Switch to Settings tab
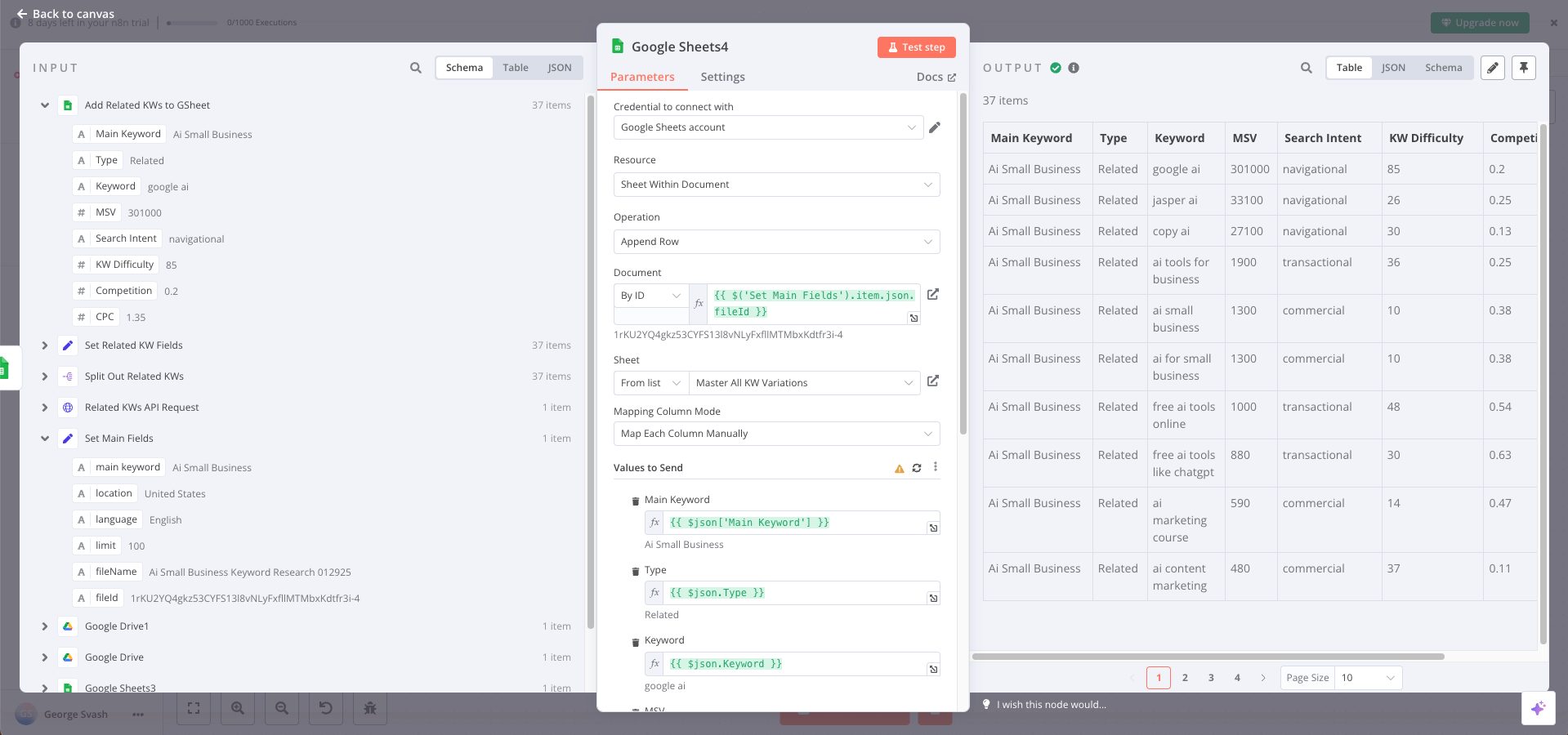1568x735 pixels. [x=722, y=77]
